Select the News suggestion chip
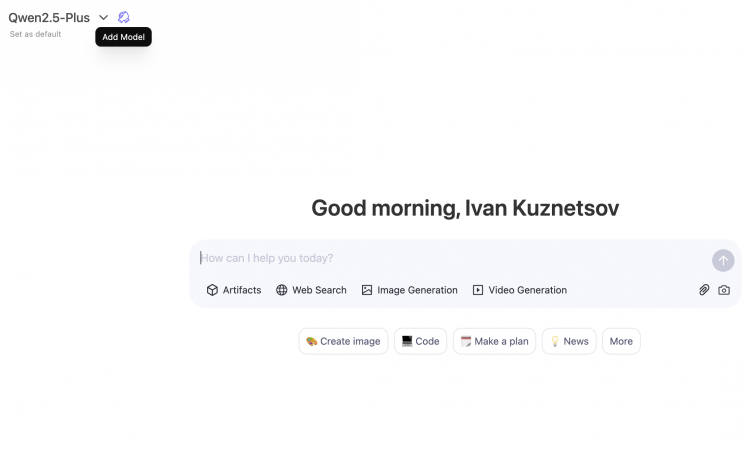Viewport: 750px width, 453px height. (x=569, y=341)
